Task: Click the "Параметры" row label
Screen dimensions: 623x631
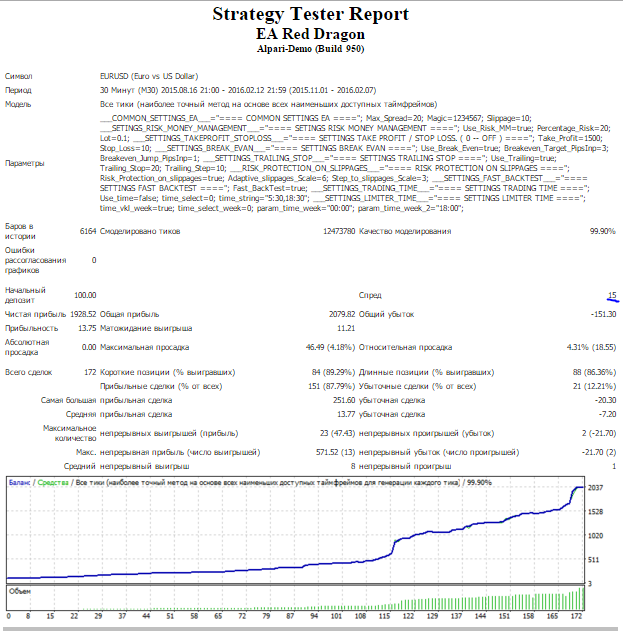Action: (25, 163)
